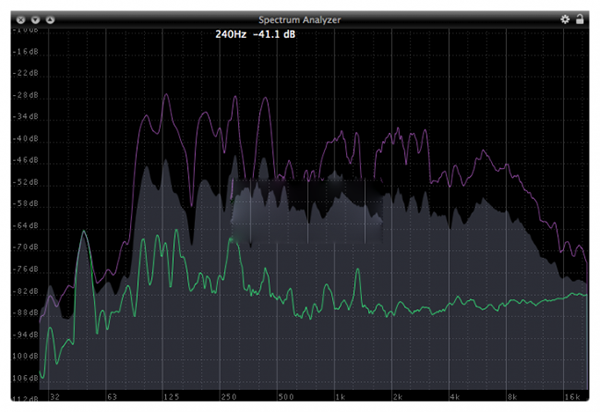Toggle the padlock icon in the title bar

580,19
